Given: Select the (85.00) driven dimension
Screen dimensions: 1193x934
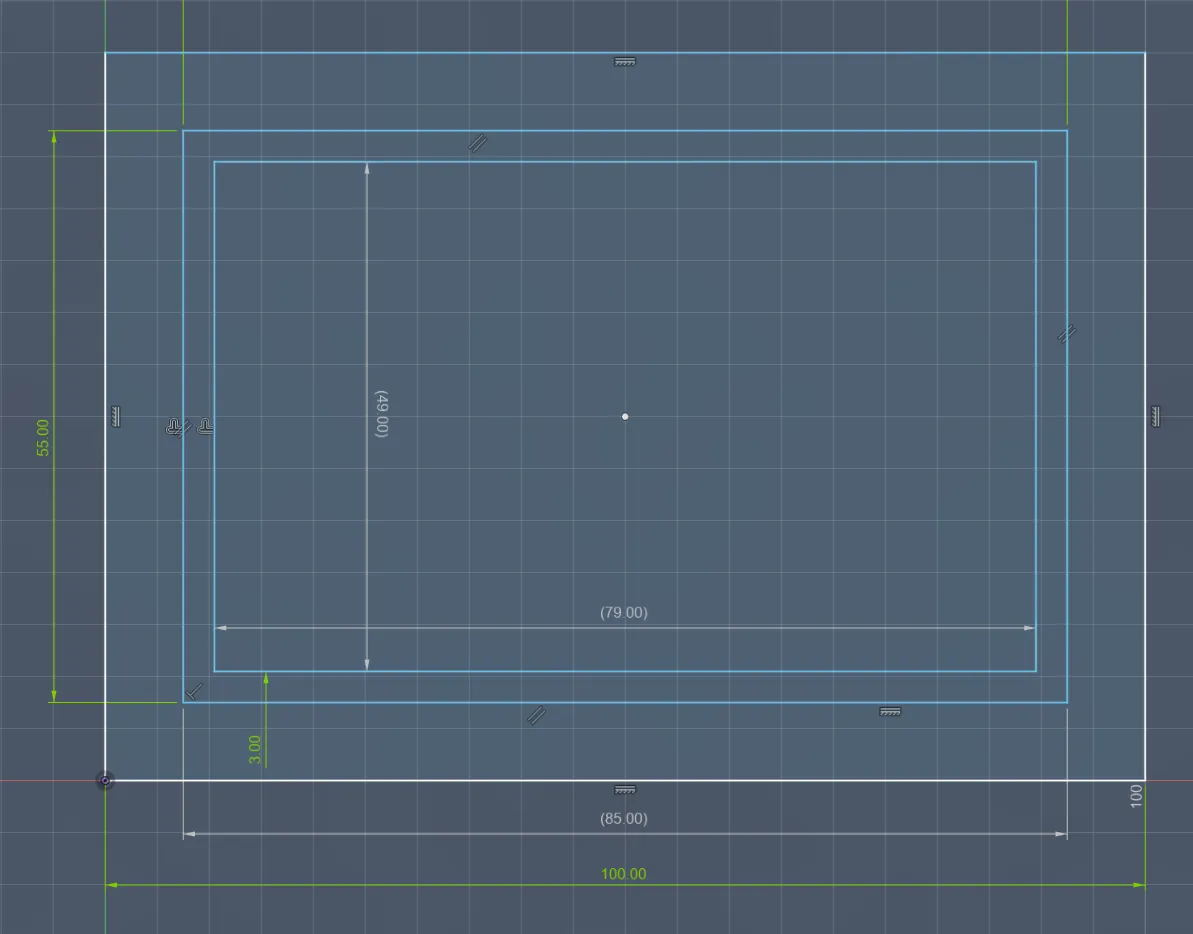Looking at the screenshot, I should click(624, 818).
